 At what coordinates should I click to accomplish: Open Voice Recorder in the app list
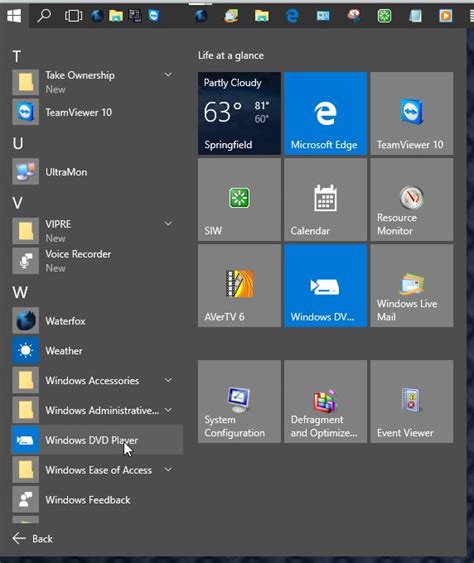click(x=97, y=261)
